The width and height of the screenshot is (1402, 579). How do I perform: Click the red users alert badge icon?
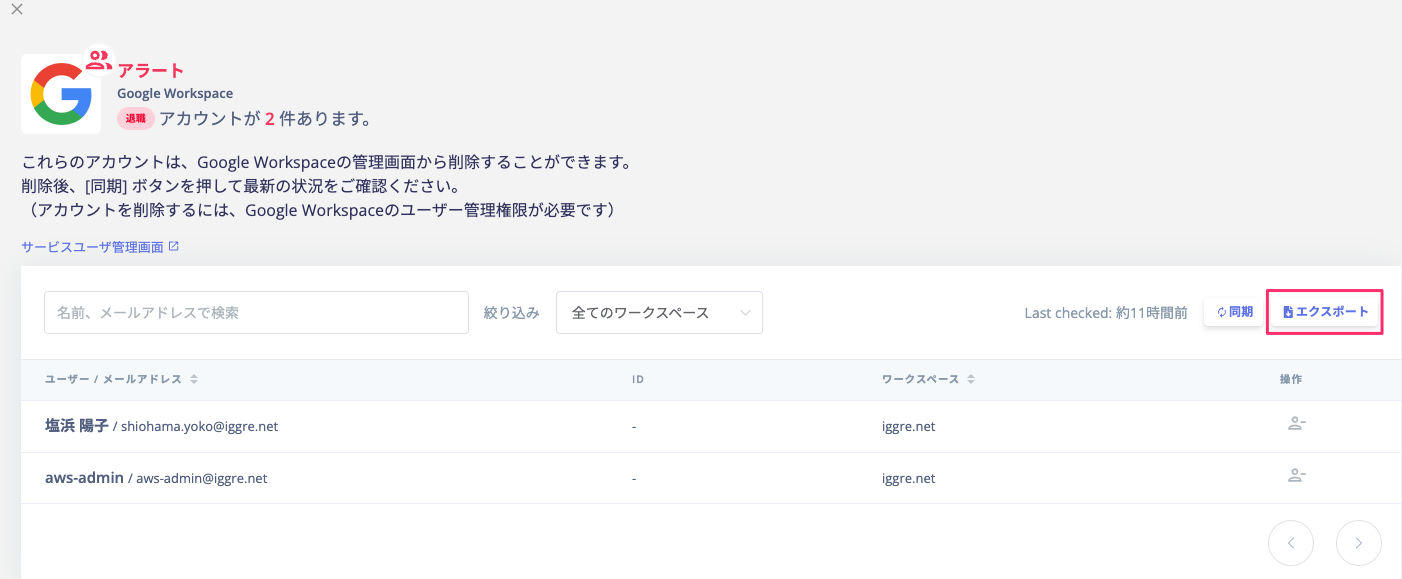pos(98,60)
